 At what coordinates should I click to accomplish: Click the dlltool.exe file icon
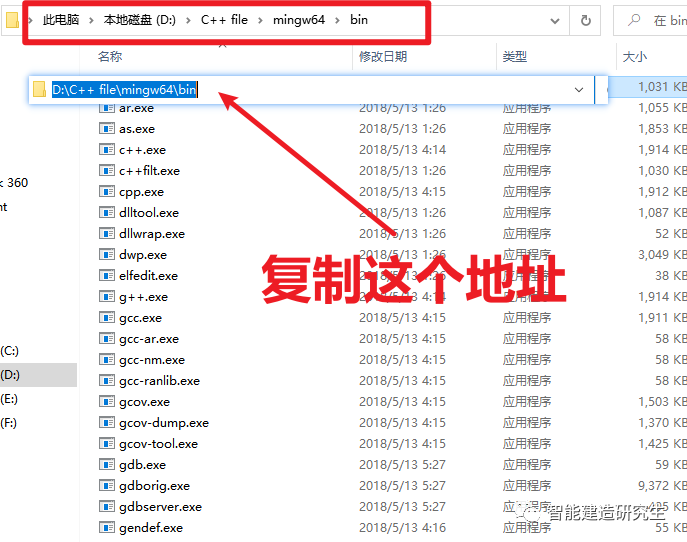106,213
